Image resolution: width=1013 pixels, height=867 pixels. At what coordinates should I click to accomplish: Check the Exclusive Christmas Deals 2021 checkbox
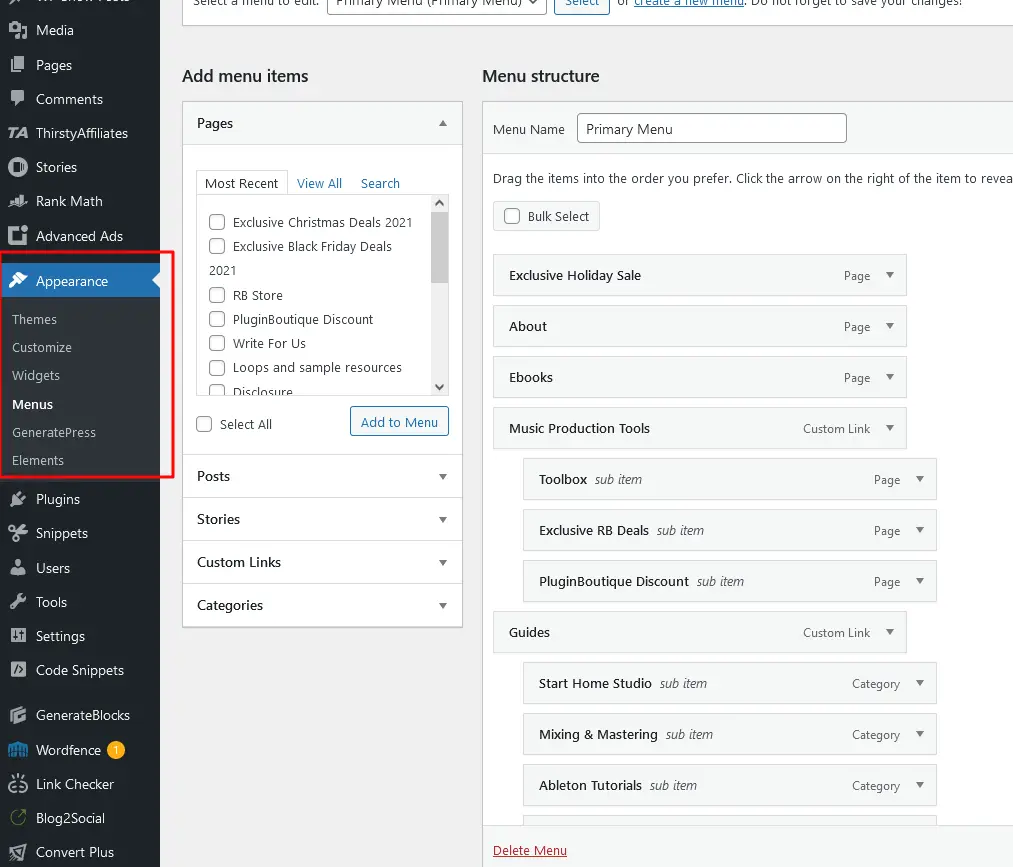(217, 222)
